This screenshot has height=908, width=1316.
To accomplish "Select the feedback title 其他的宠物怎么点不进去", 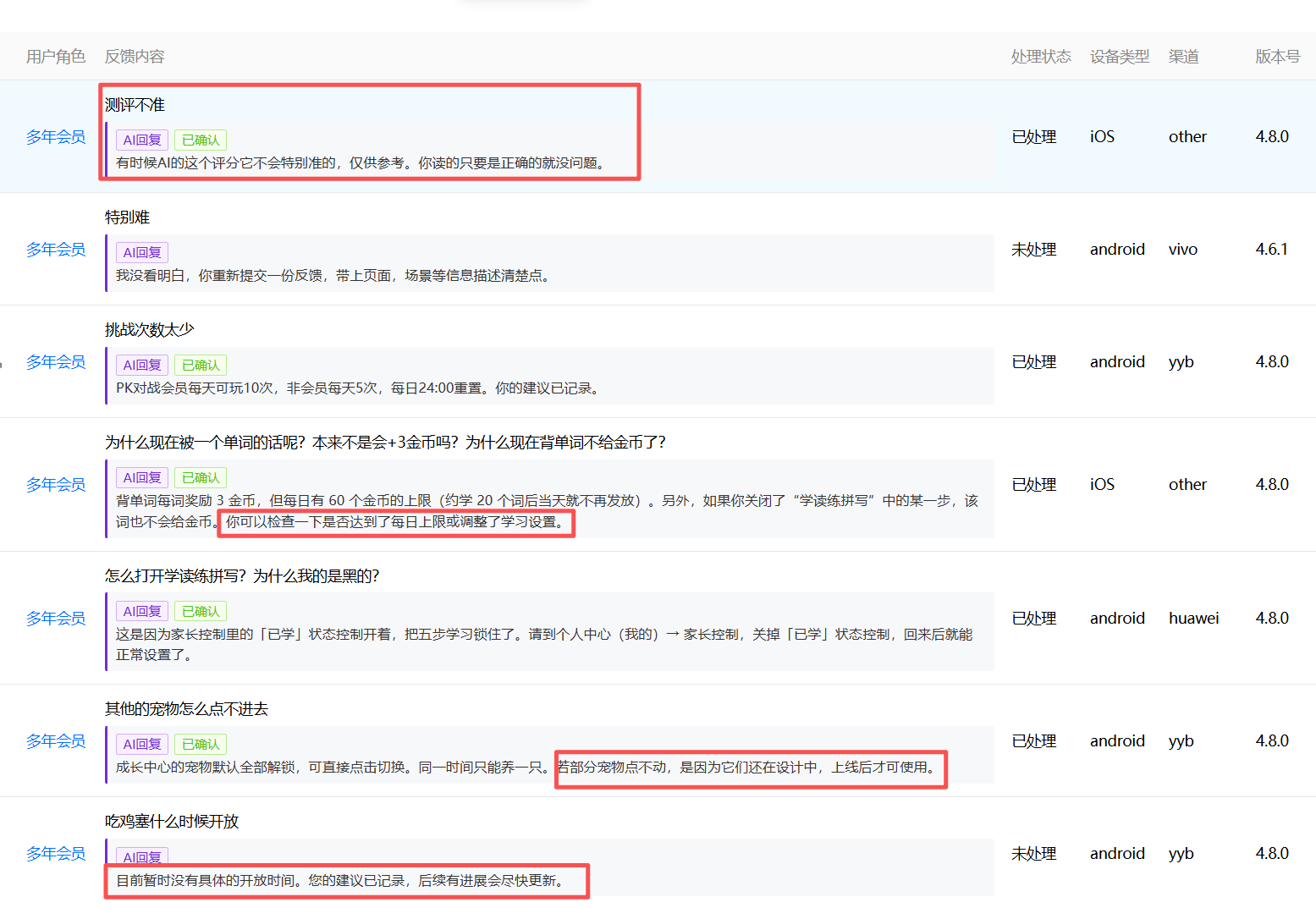I will pyautogui.click(x=186, y=709).
